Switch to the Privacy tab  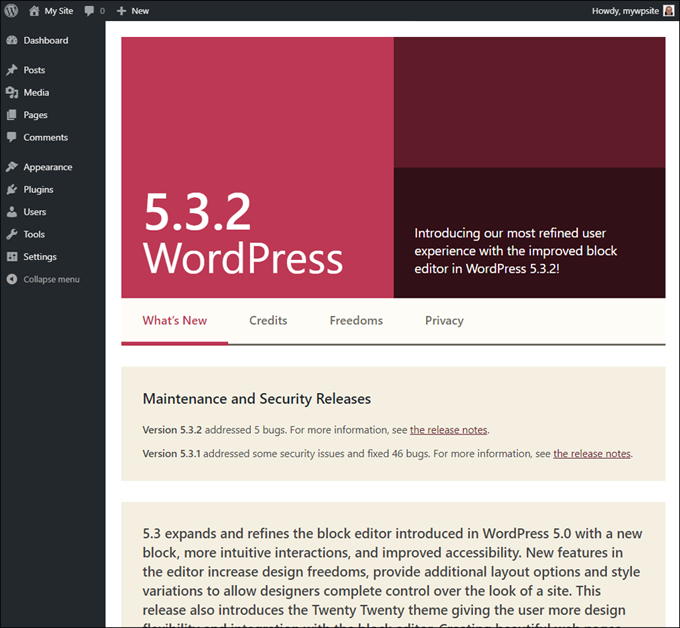[444, 321]
